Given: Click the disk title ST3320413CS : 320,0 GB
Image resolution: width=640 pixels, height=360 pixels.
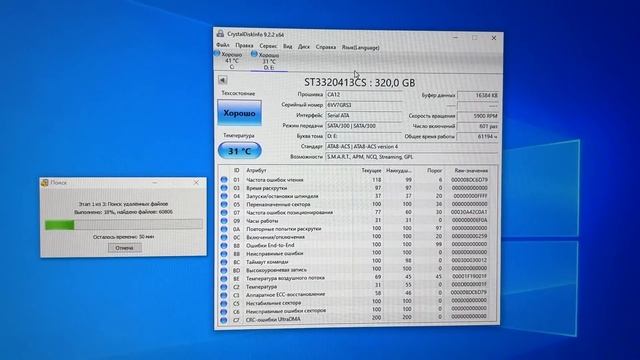Looking at the screenshot, I should point(360,82).
